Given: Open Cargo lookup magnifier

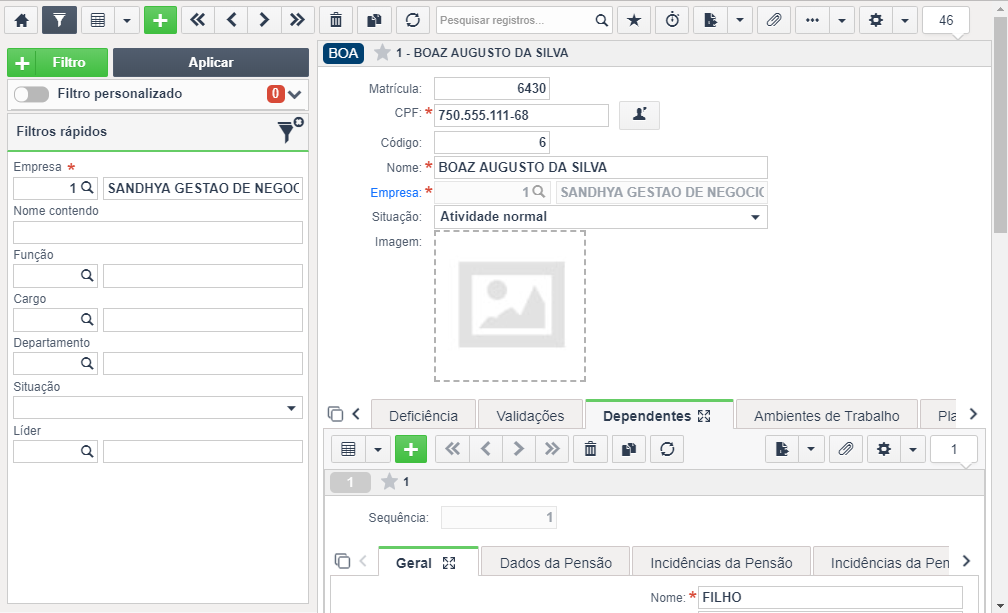Looking at the screenshot, I should [87, 319].
